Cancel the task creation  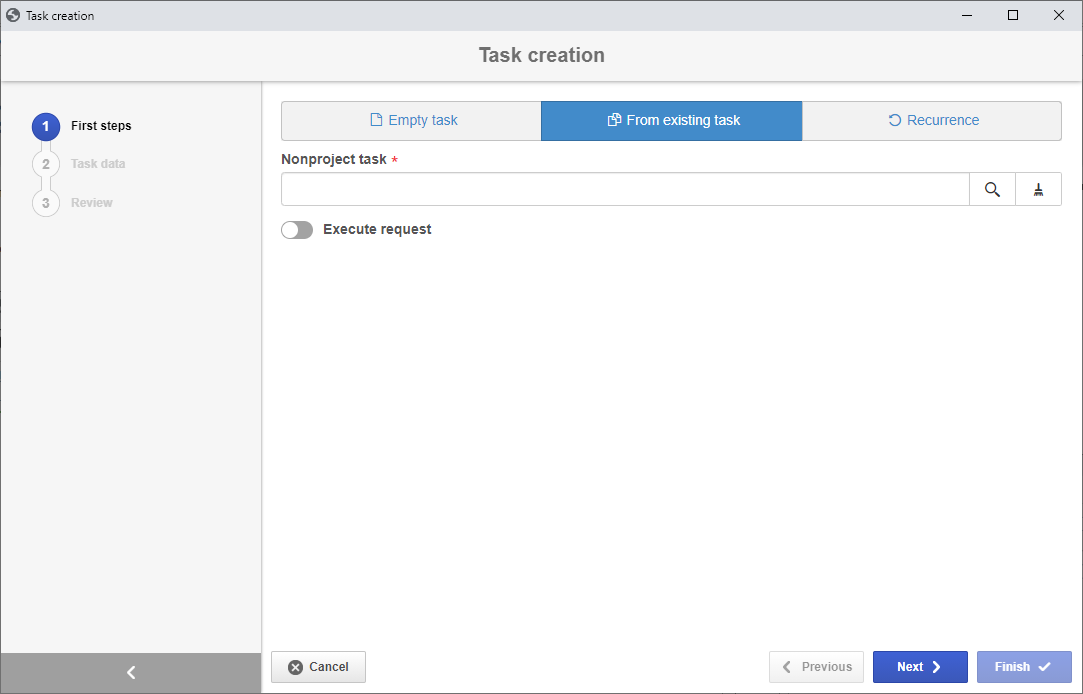318,667
